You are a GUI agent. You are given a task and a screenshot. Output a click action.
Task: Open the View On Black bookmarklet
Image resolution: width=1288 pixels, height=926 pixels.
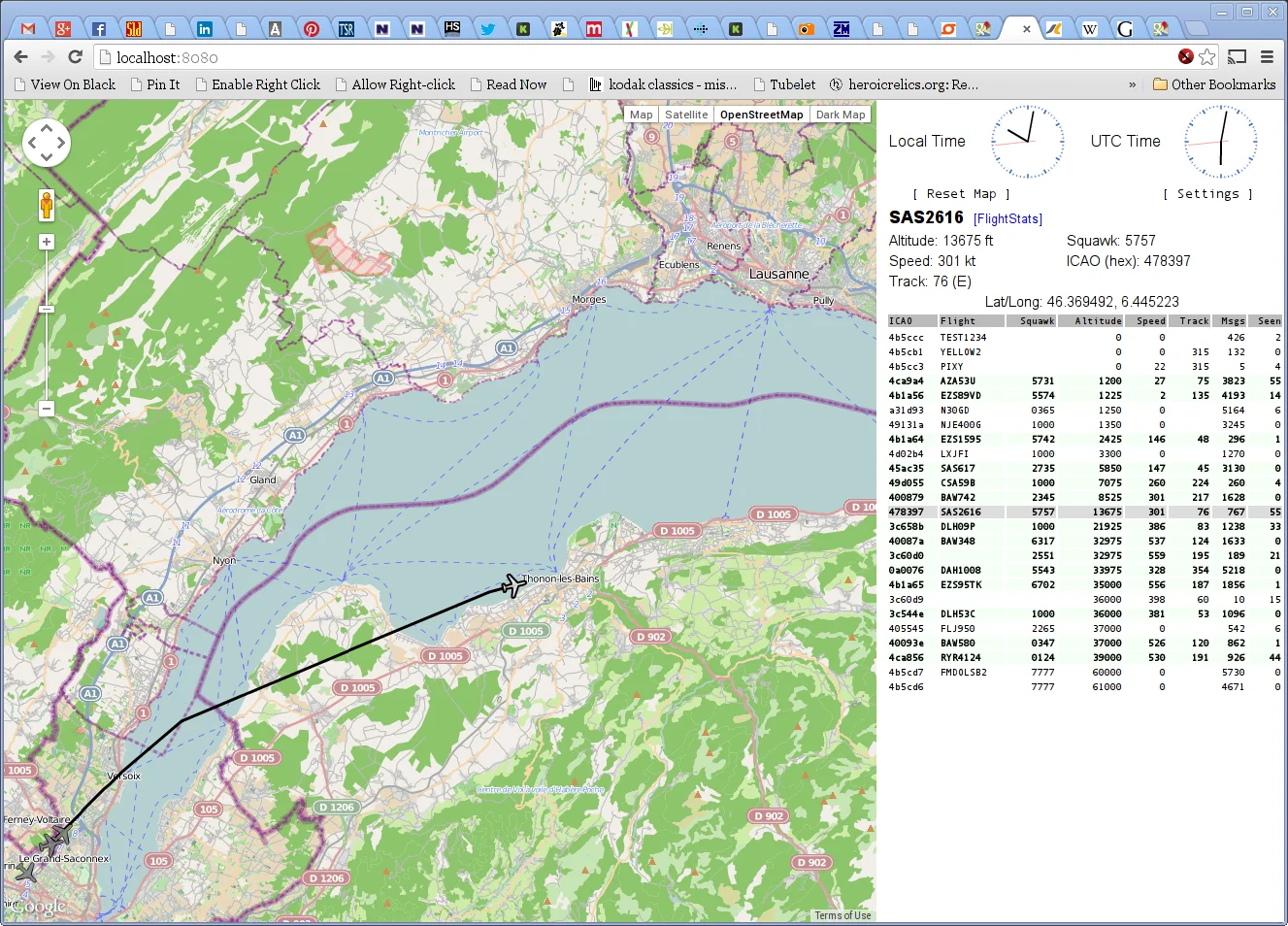click(x=65, y=85)
